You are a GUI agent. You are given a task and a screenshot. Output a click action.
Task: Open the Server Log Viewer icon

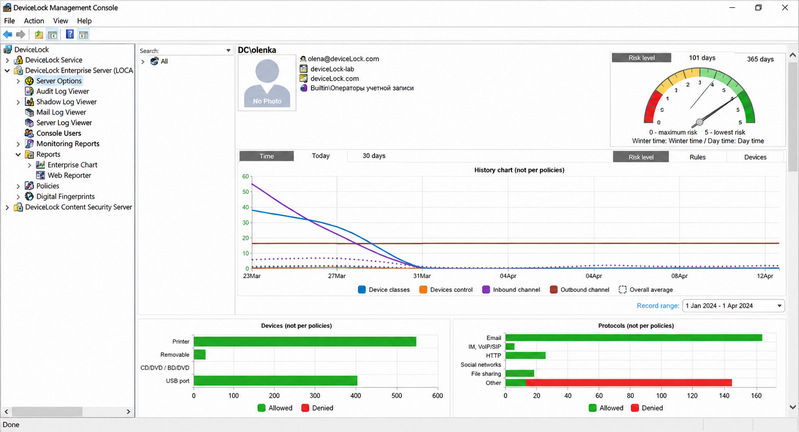tap(30, 123)
